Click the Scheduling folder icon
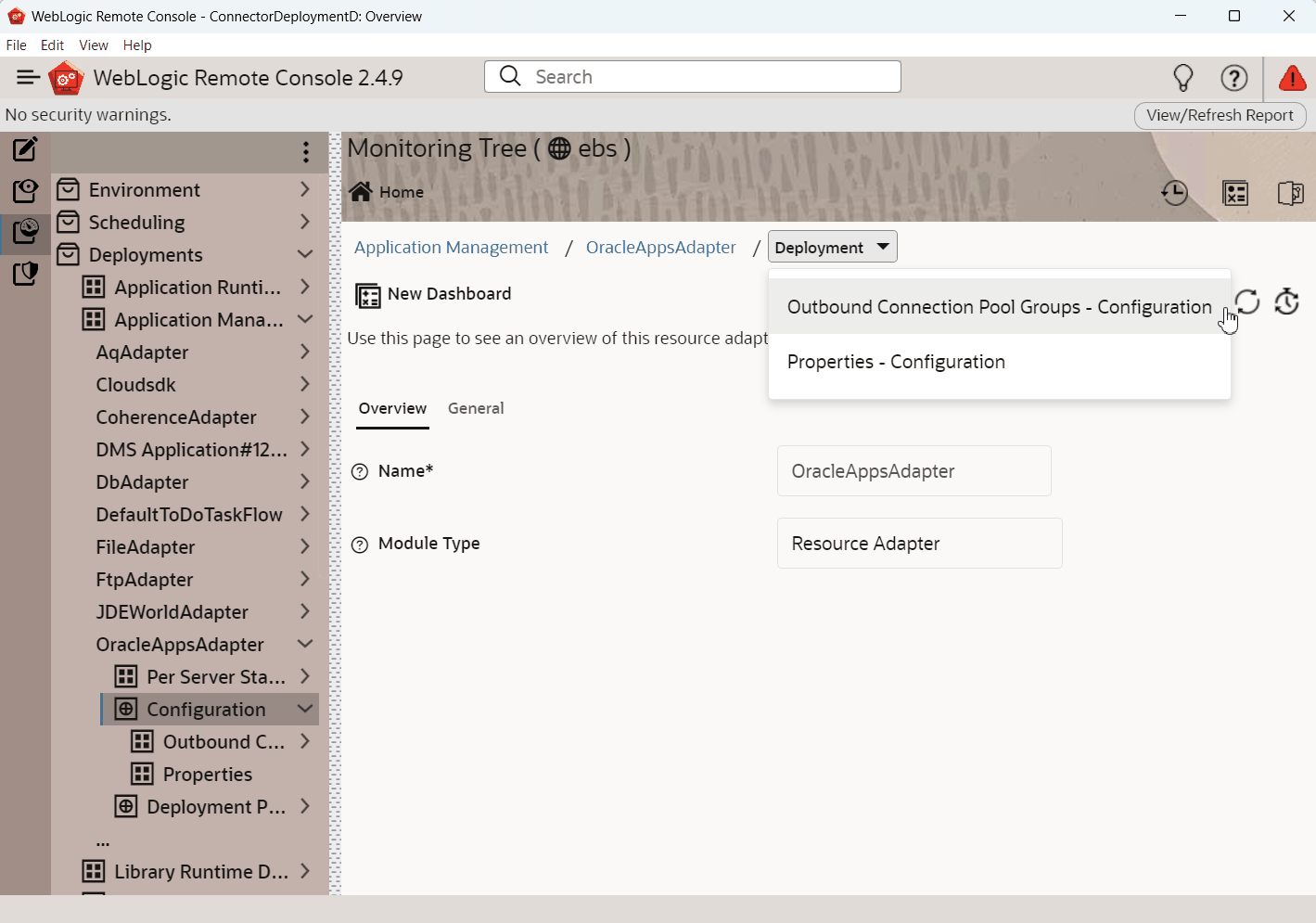 click(68, 222)
